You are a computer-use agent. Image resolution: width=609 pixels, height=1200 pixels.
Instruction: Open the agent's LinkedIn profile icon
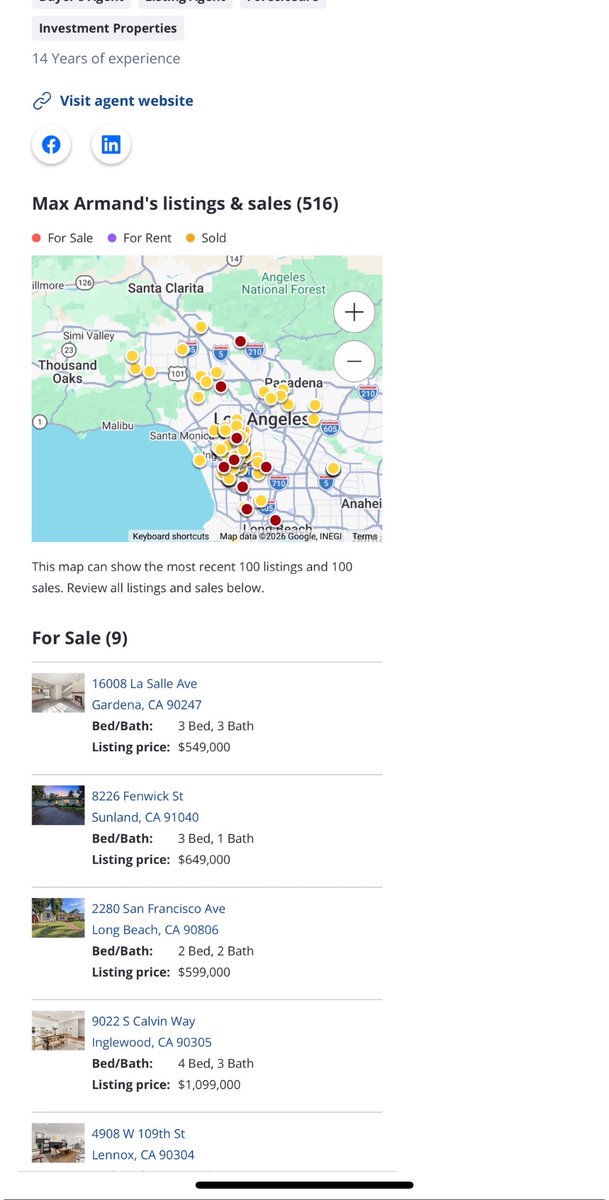coord(111,145)
